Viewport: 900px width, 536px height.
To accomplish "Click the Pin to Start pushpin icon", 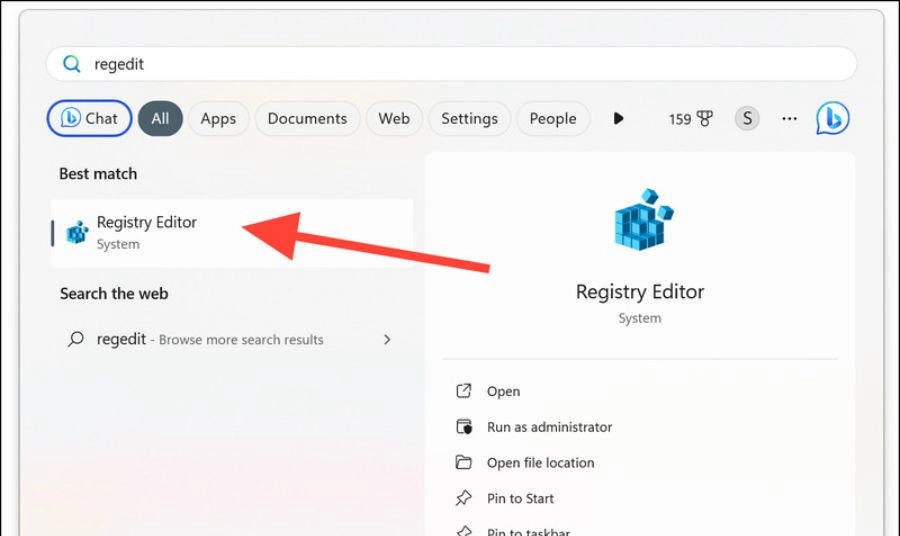I will [464, 498].
